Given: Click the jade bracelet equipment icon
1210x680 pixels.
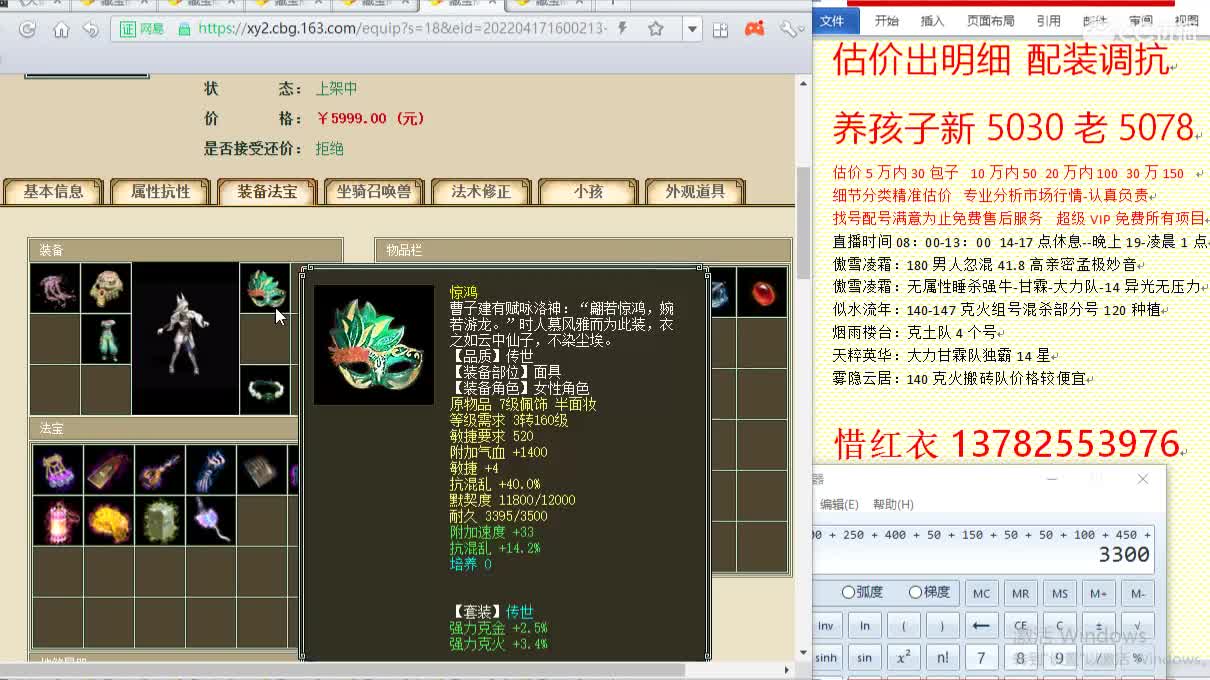Looking at the screenshot, I should [264, 390].
